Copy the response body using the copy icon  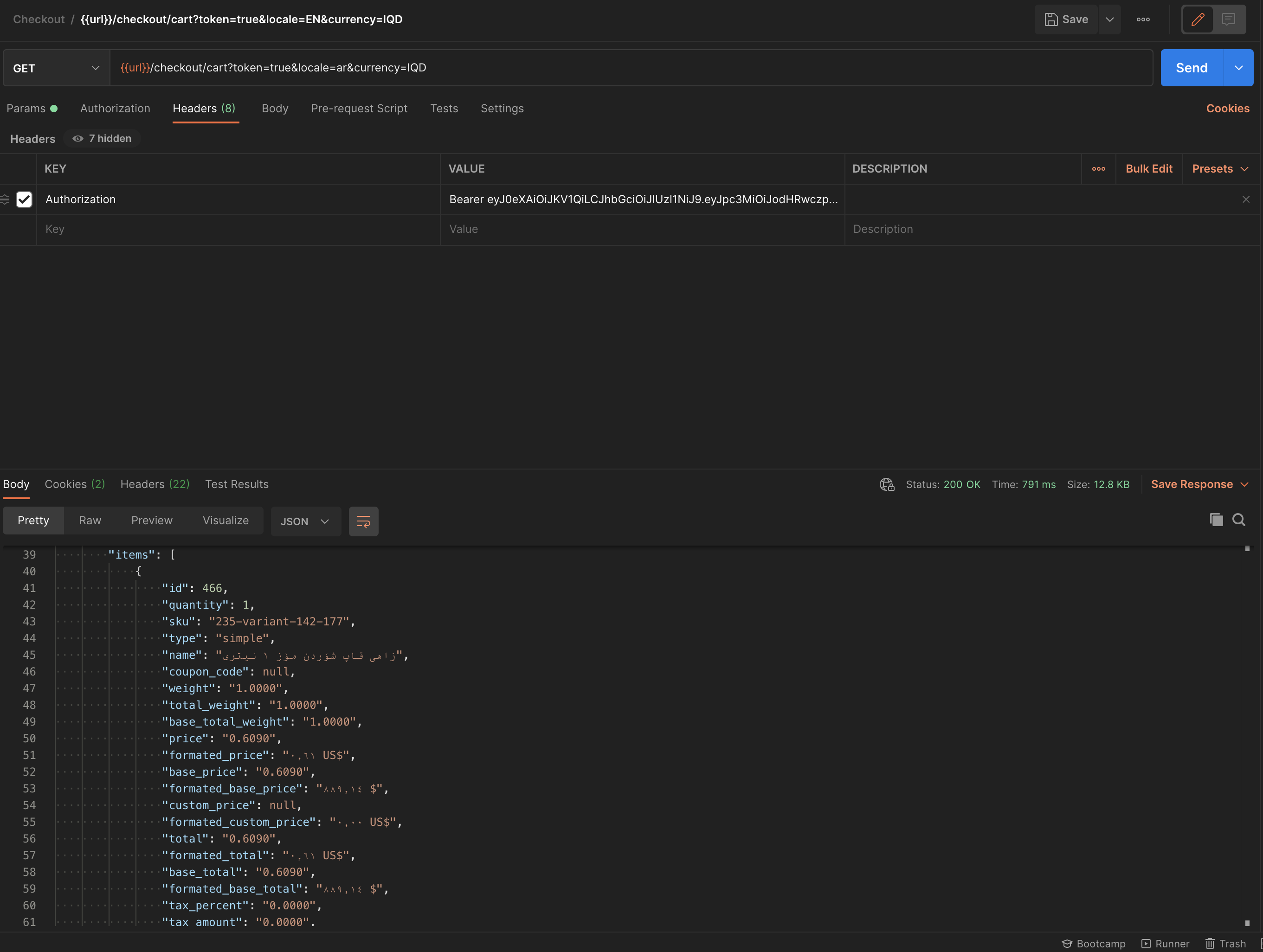click(1216, 520)
